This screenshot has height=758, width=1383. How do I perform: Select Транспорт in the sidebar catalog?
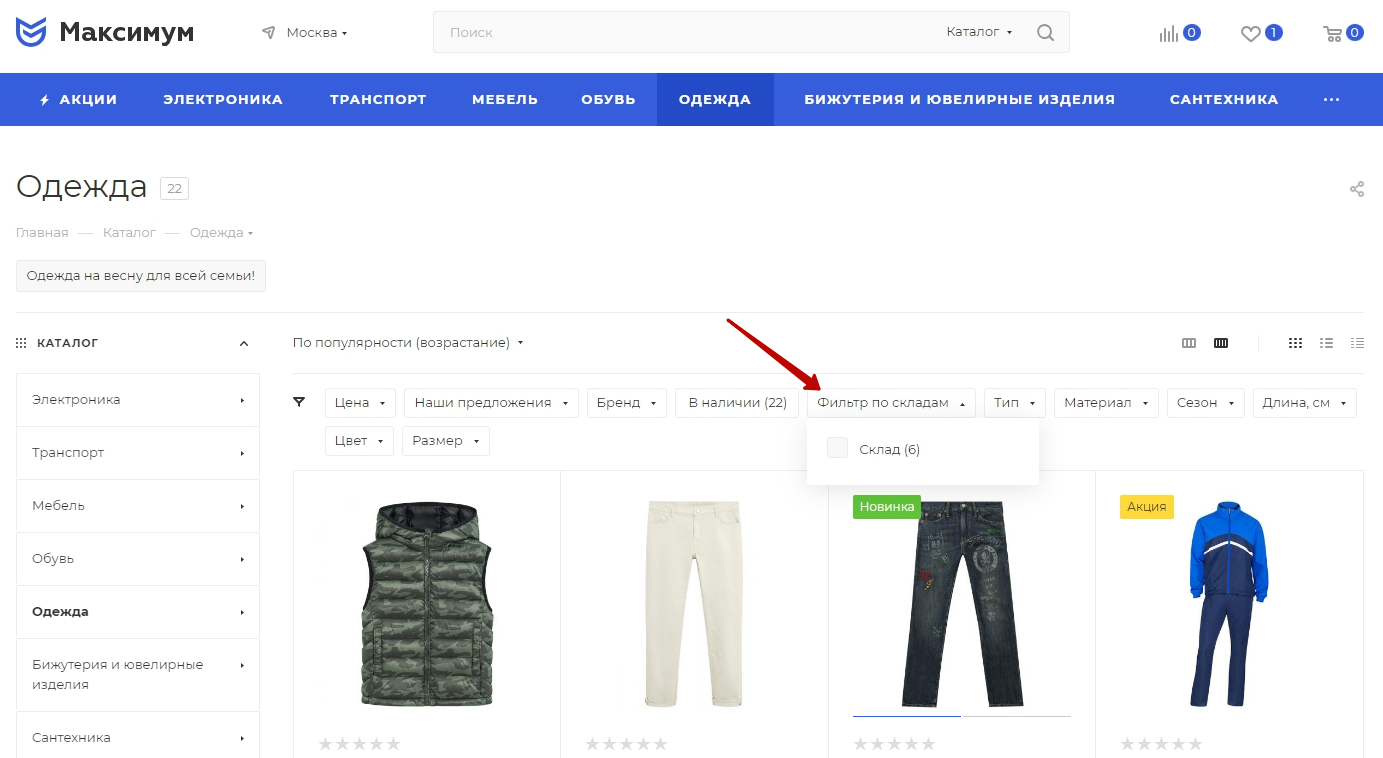tap(138, 453)
